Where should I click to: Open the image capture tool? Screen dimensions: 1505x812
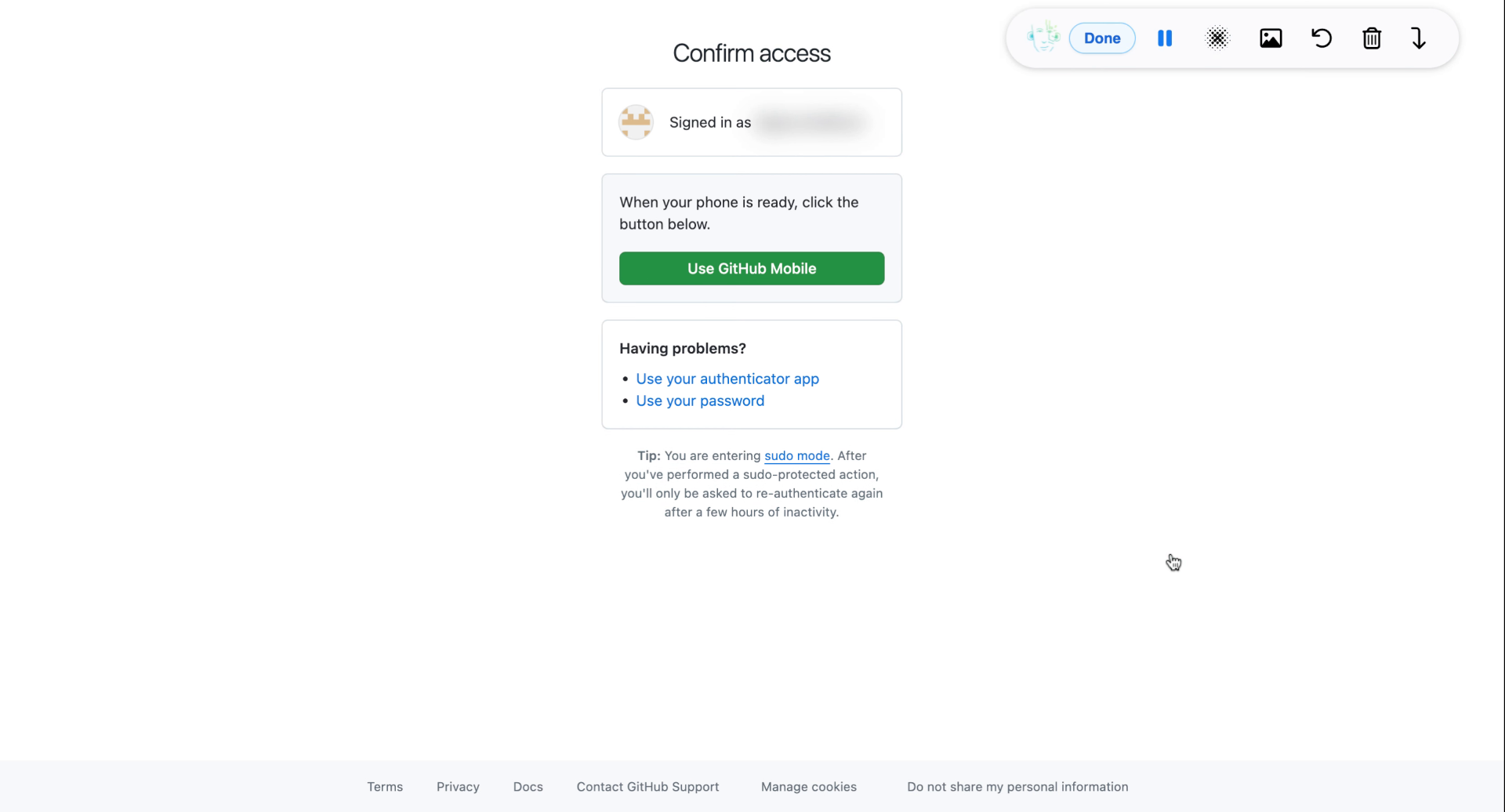(1271, 38)
